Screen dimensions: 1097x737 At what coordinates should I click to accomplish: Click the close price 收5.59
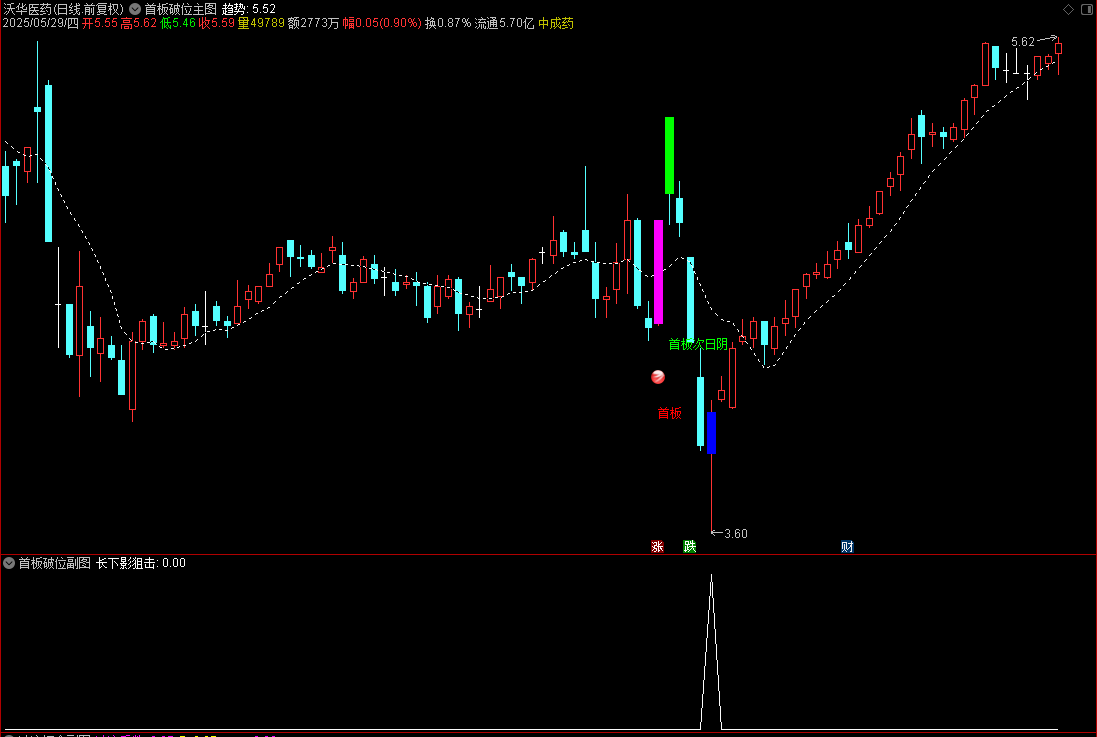pyautogui.click(x=216, y=23)
